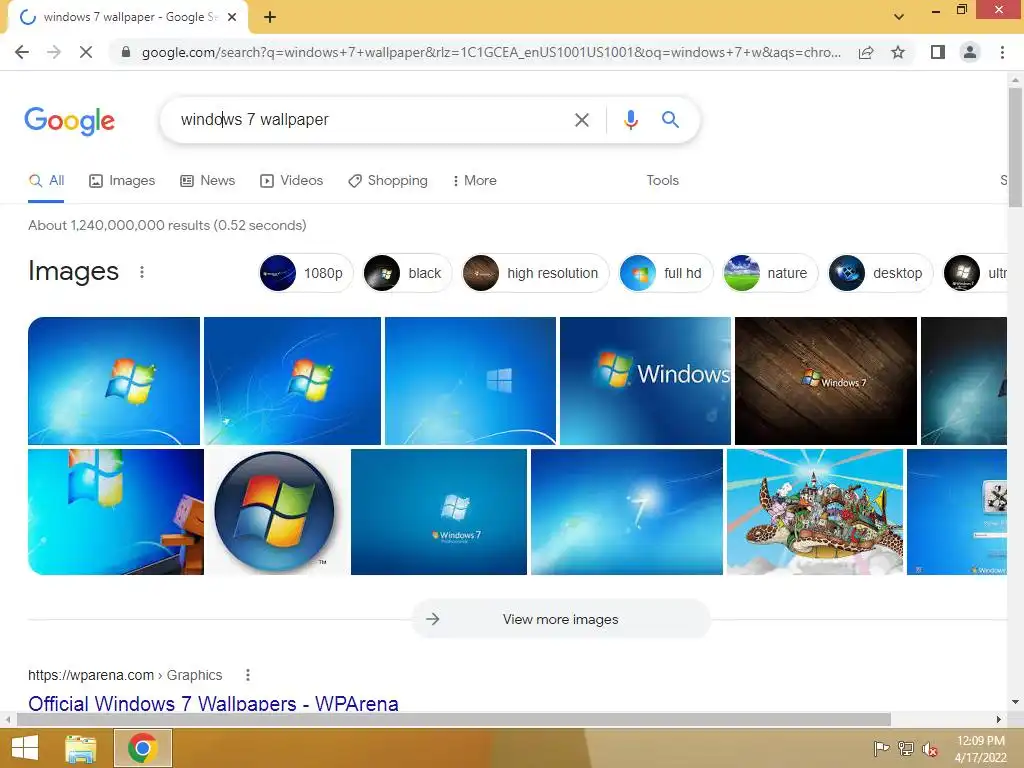Viewport: 1024px width, 768px height.
Task: Clear the search query text
Action: (x=581, y=120)
